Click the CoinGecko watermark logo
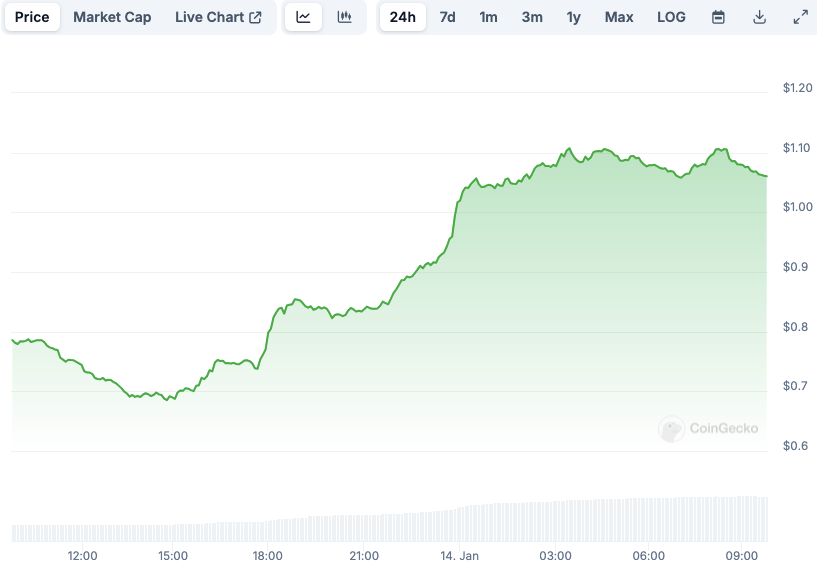The image size is (817, 581). pos(708,429)
